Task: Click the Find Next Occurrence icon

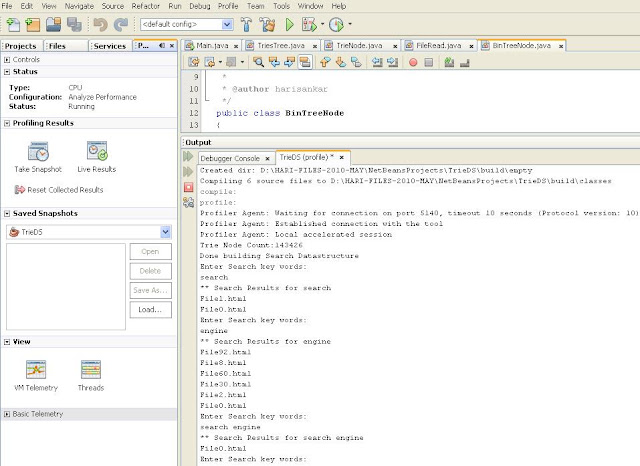Action: point(289,62)
